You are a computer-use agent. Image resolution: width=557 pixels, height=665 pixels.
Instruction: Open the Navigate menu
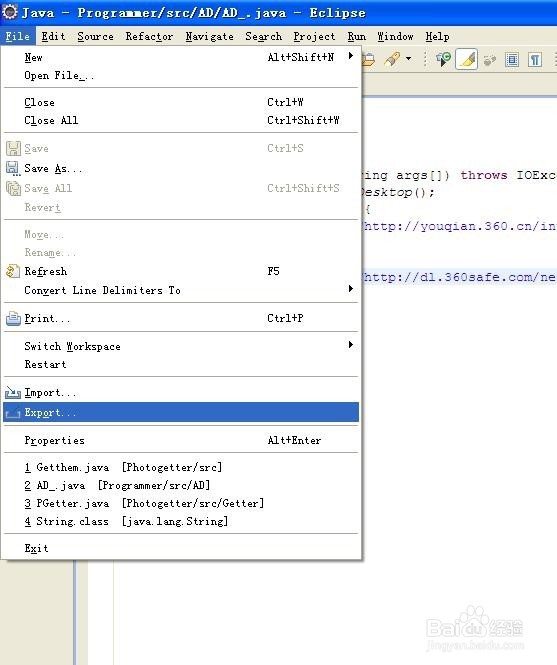coord(210,36)
